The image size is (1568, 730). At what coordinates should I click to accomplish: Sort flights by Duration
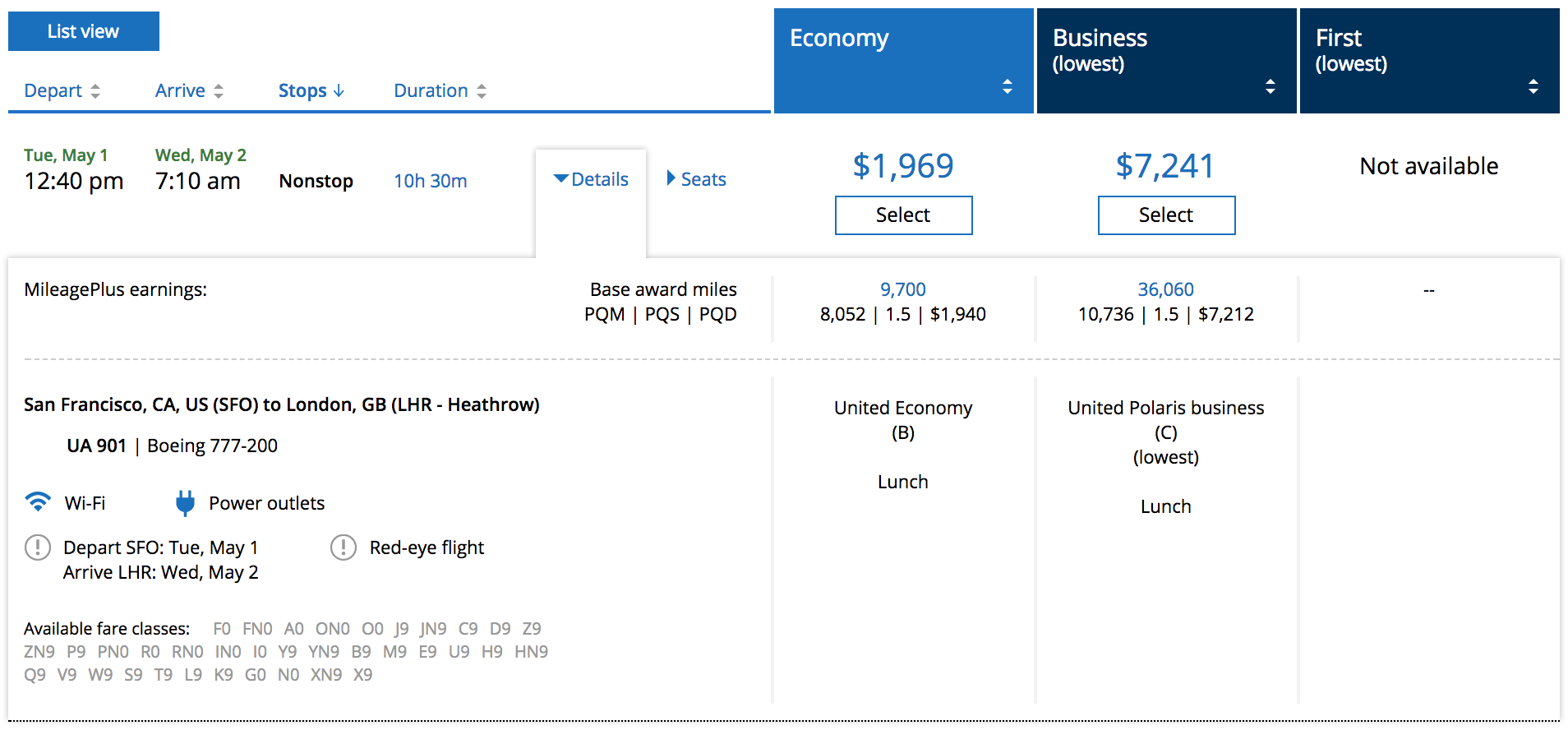[440, 90]
